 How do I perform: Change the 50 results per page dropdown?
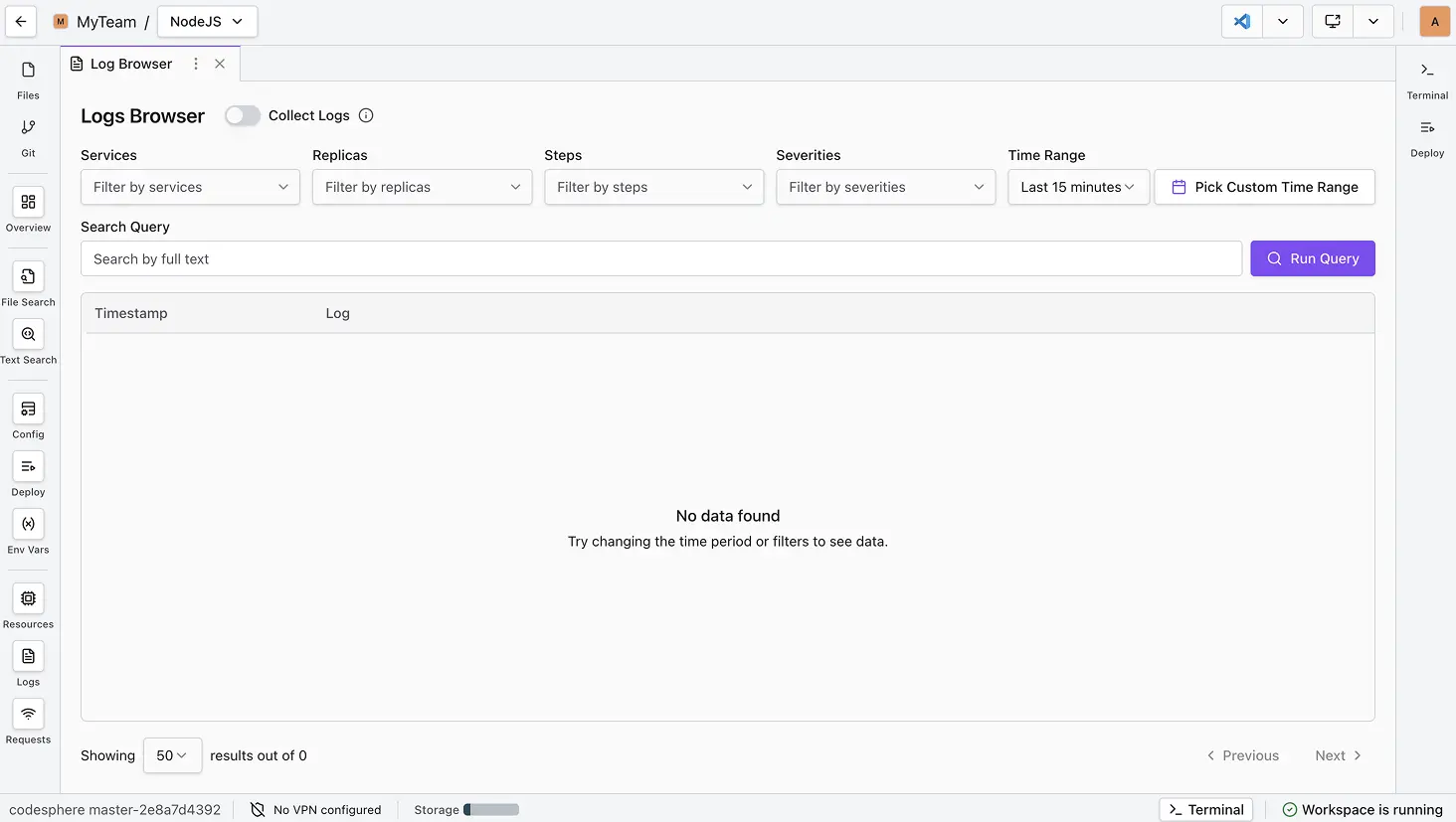(x=172, y=755)
